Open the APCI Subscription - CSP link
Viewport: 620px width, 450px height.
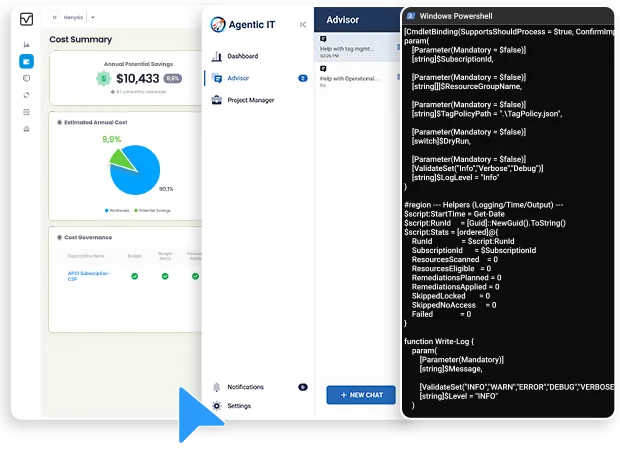point(89,275)
